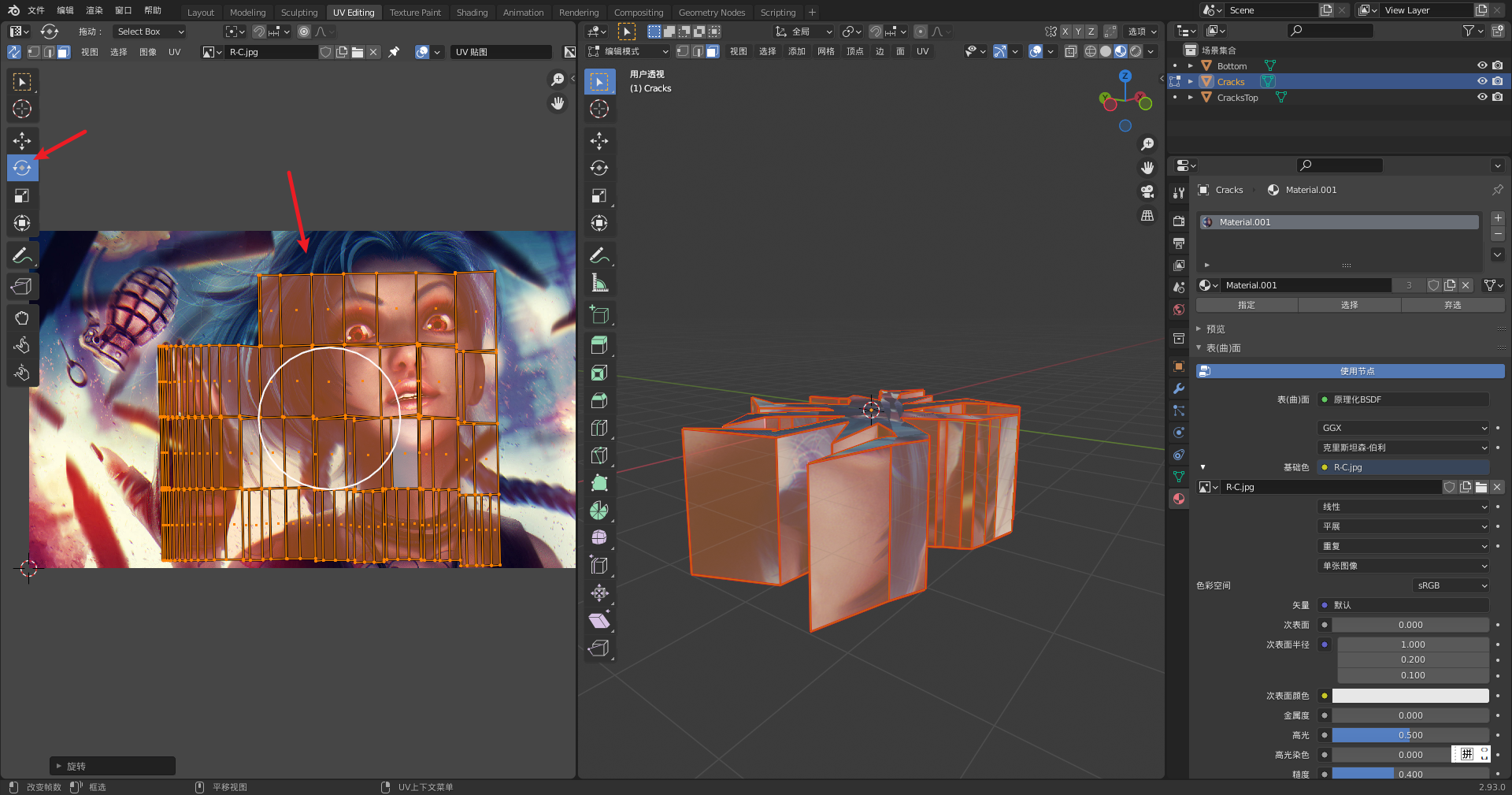Open Modifier properties wrench tab
Screen dimensions: 1512x795
pos(1179,388)
